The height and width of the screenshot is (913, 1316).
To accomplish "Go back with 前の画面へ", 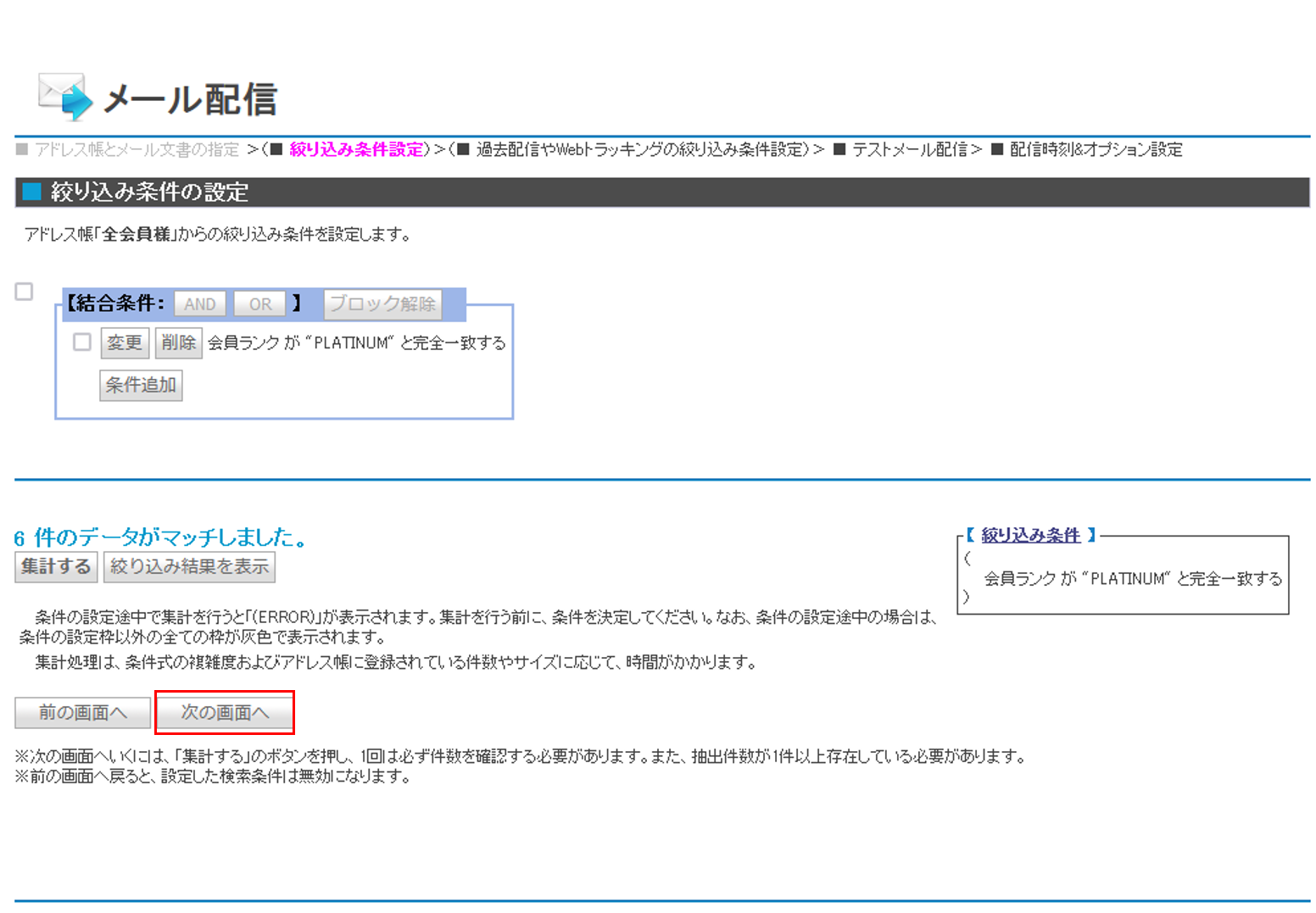I will pyautogui.click(x=82, y=713).
